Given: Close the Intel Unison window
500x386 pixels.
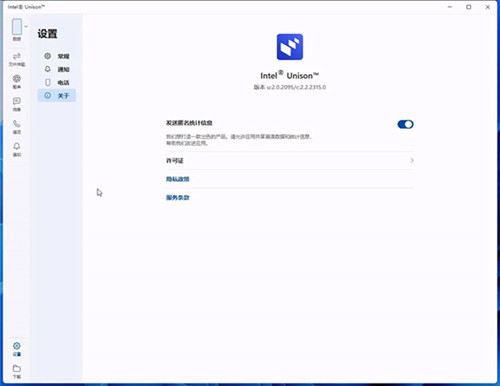Looking at the screenshot, I should click(x=487, y=7).
